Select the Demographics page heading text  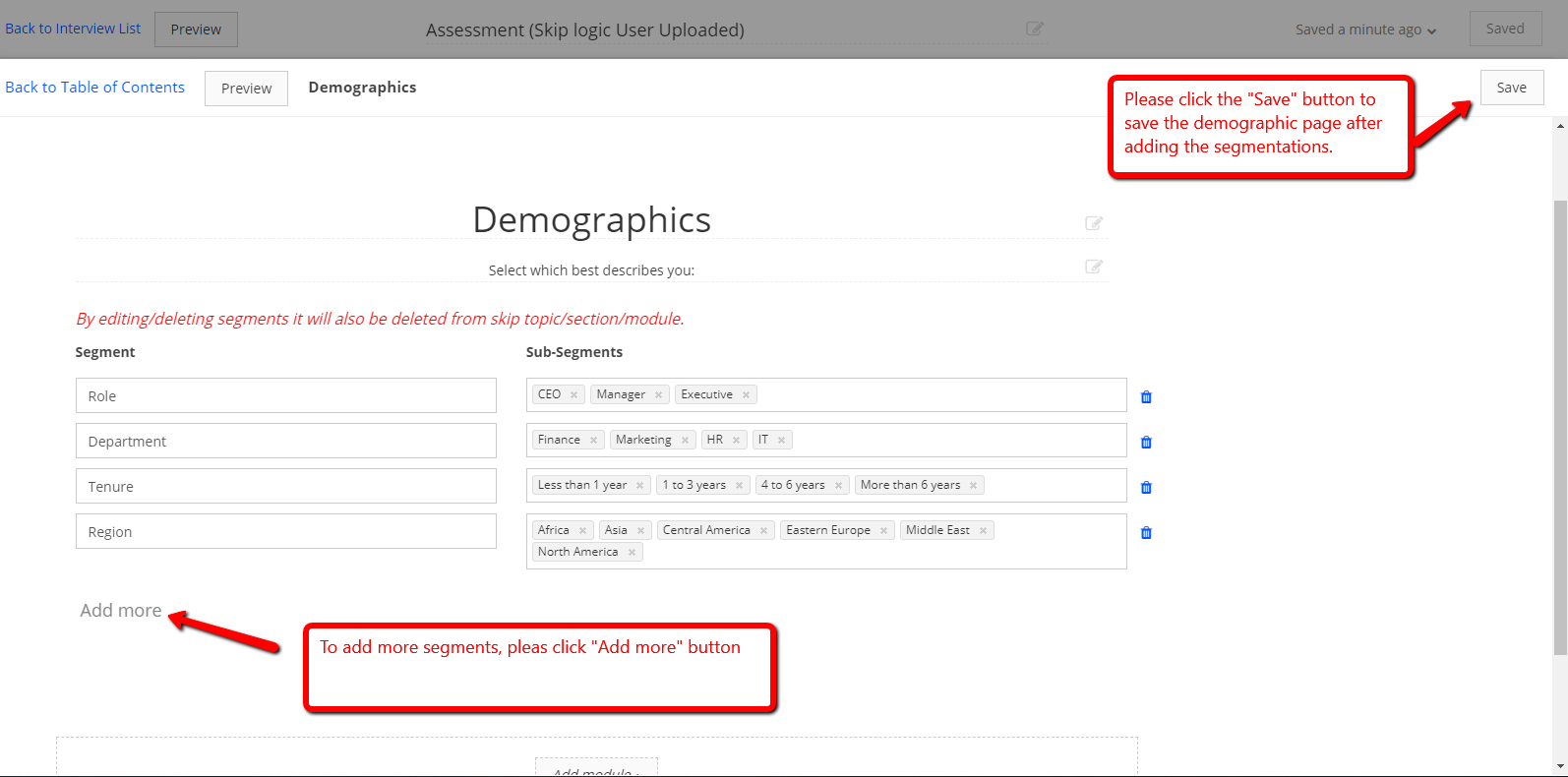click(591, 220)
